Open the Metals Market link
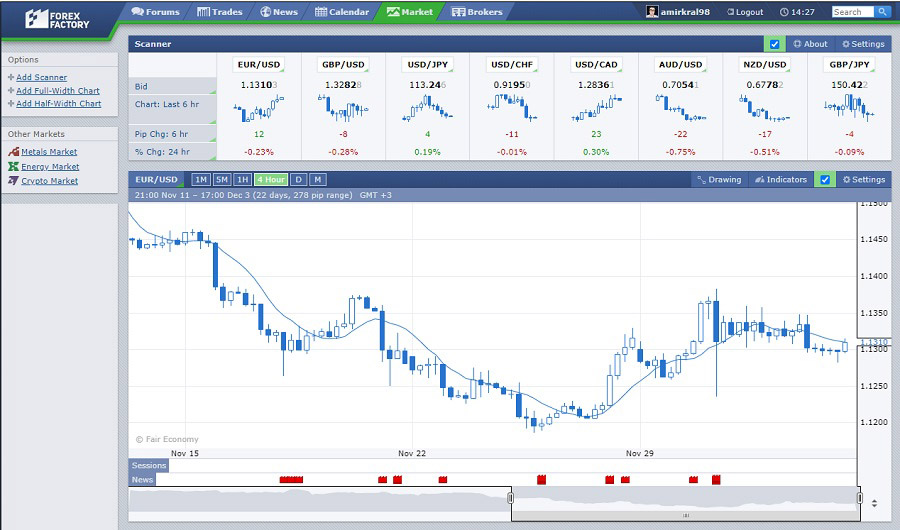Screen dimensions: 900x530 coord(49,152)
